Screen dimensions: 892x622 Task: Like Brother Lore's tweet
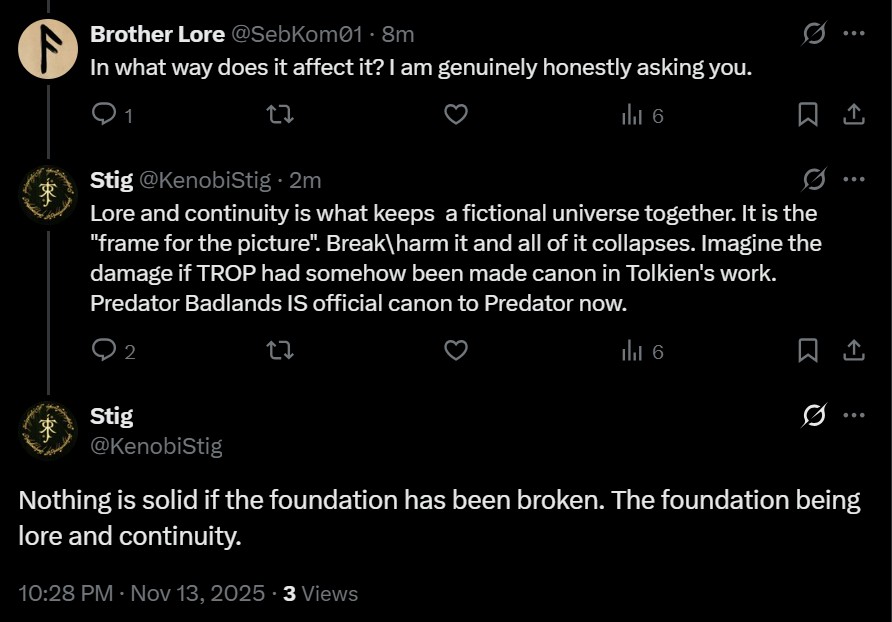tap(456, 115)
